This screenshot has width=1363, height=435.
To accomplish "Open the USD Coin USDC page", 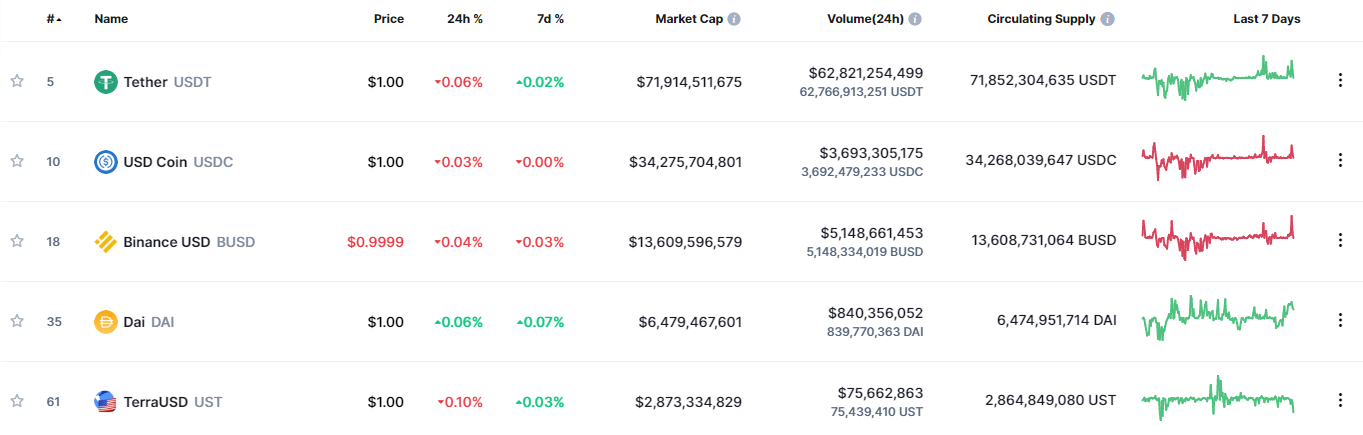I will (x=178, y=162).
